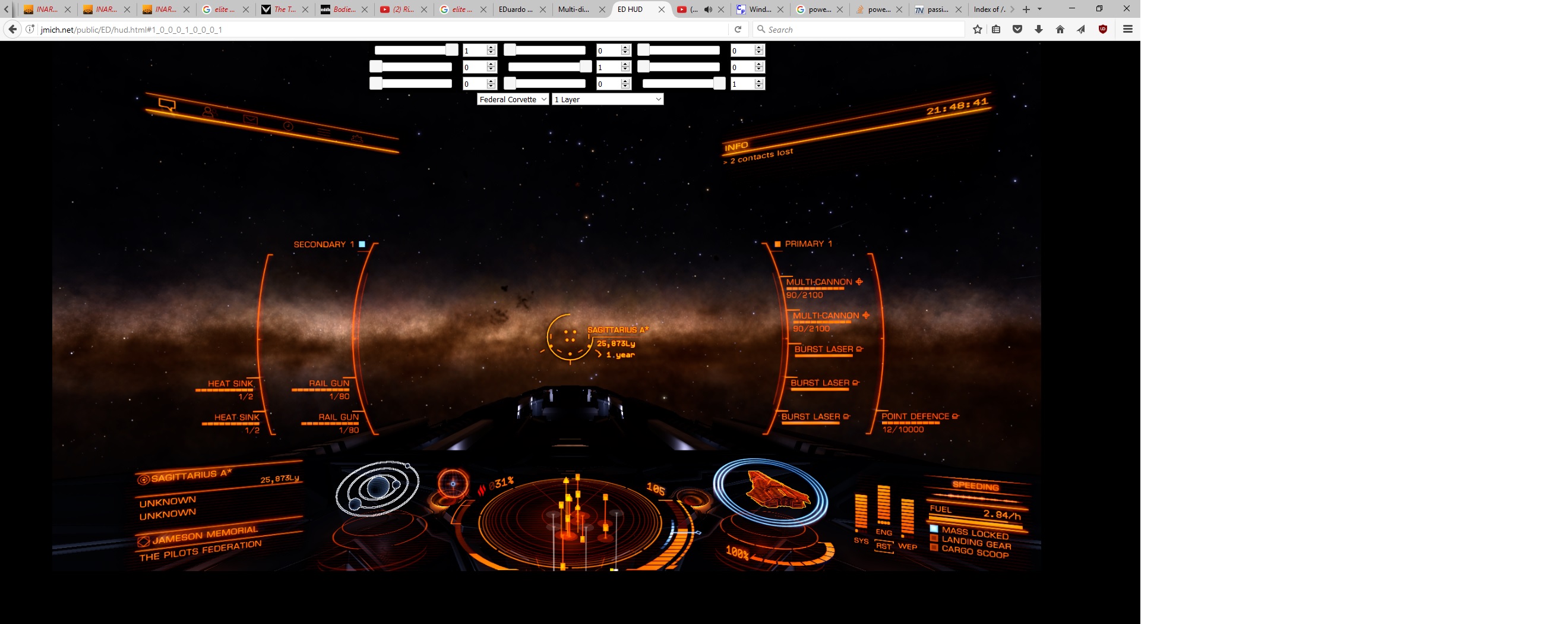Open site information icon beside the URL

tap(30, 29)
